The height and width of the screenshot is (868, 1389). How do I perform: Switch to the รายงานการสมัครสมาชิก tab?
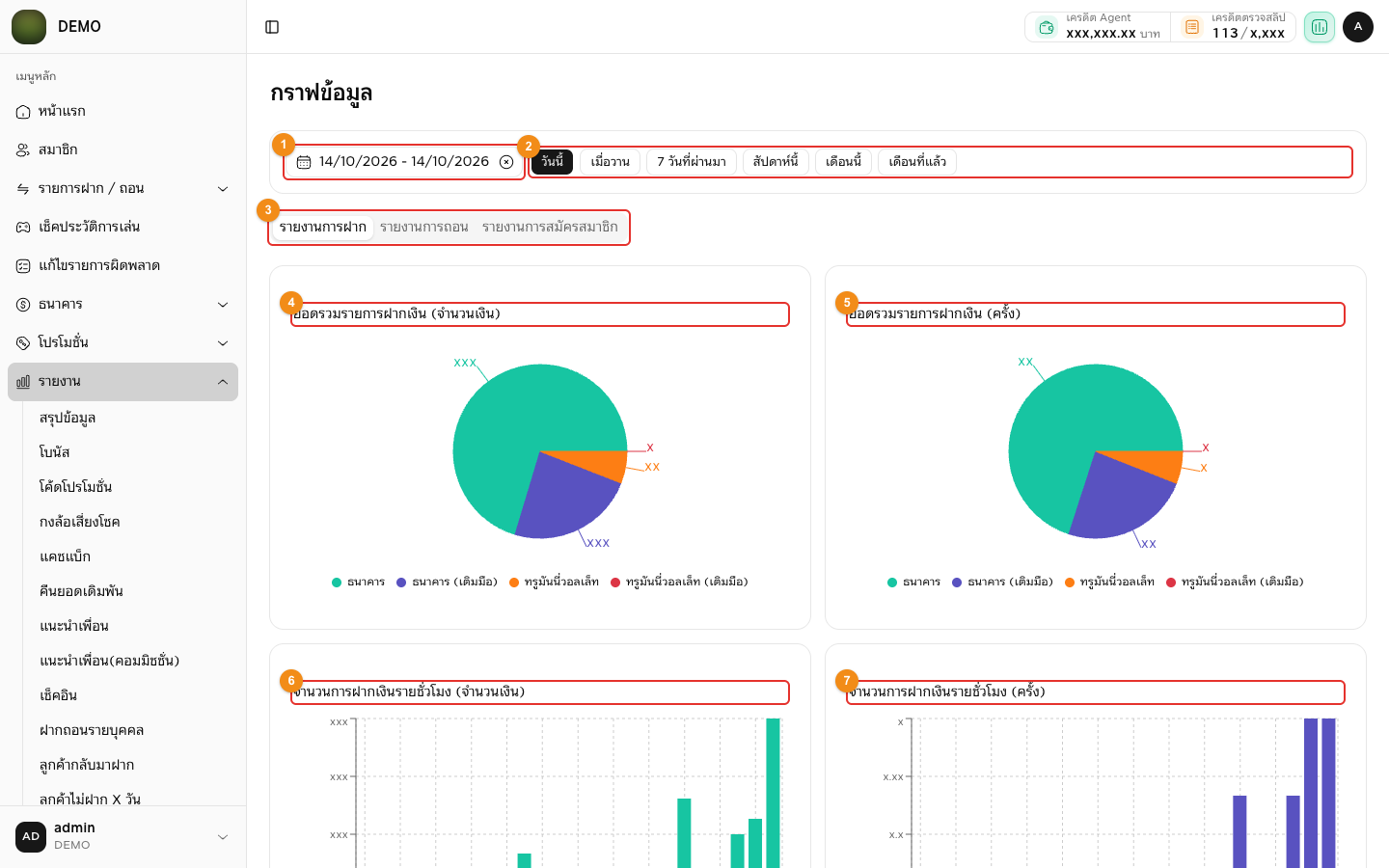550,228
